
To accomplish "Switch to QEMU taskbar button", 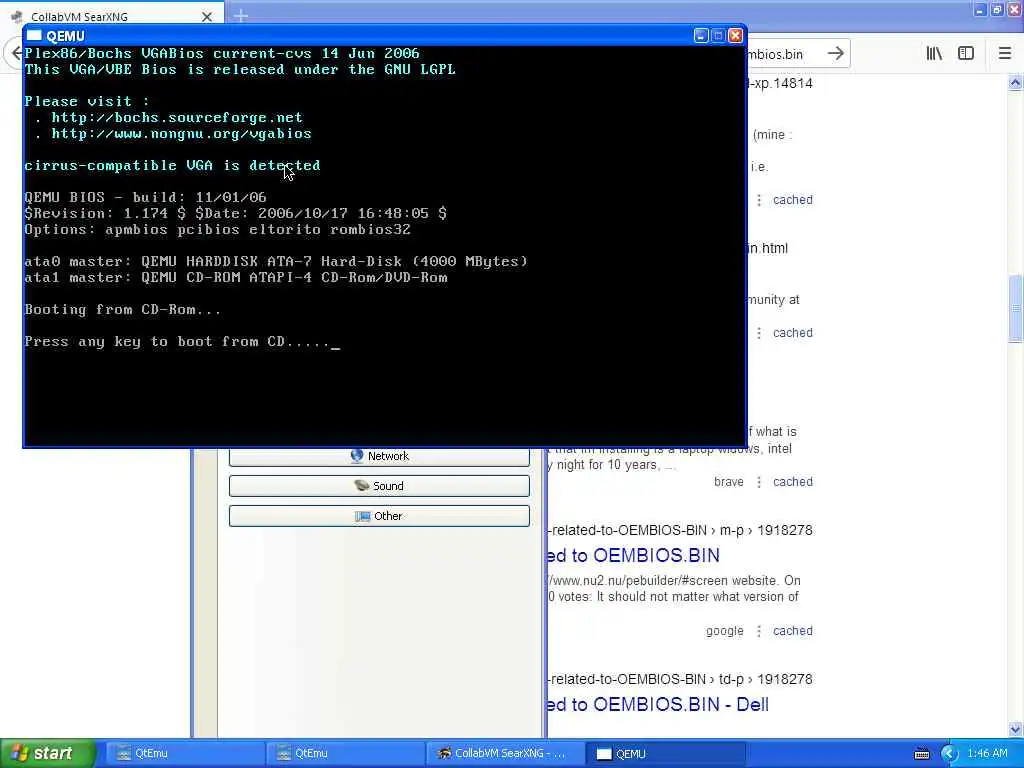I will (x=664, y=754).
